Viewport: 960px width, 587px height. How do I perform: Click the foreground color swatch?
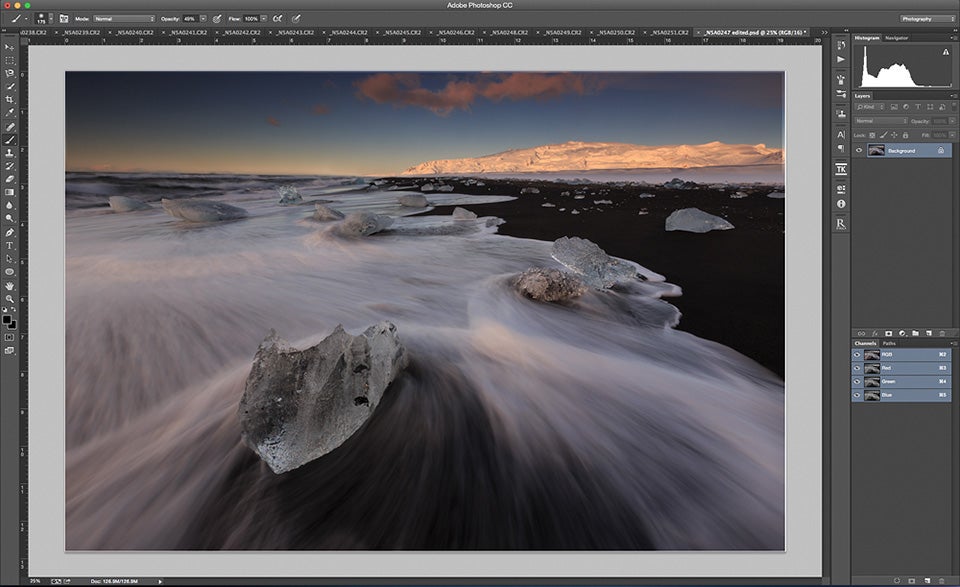(8, 320)
